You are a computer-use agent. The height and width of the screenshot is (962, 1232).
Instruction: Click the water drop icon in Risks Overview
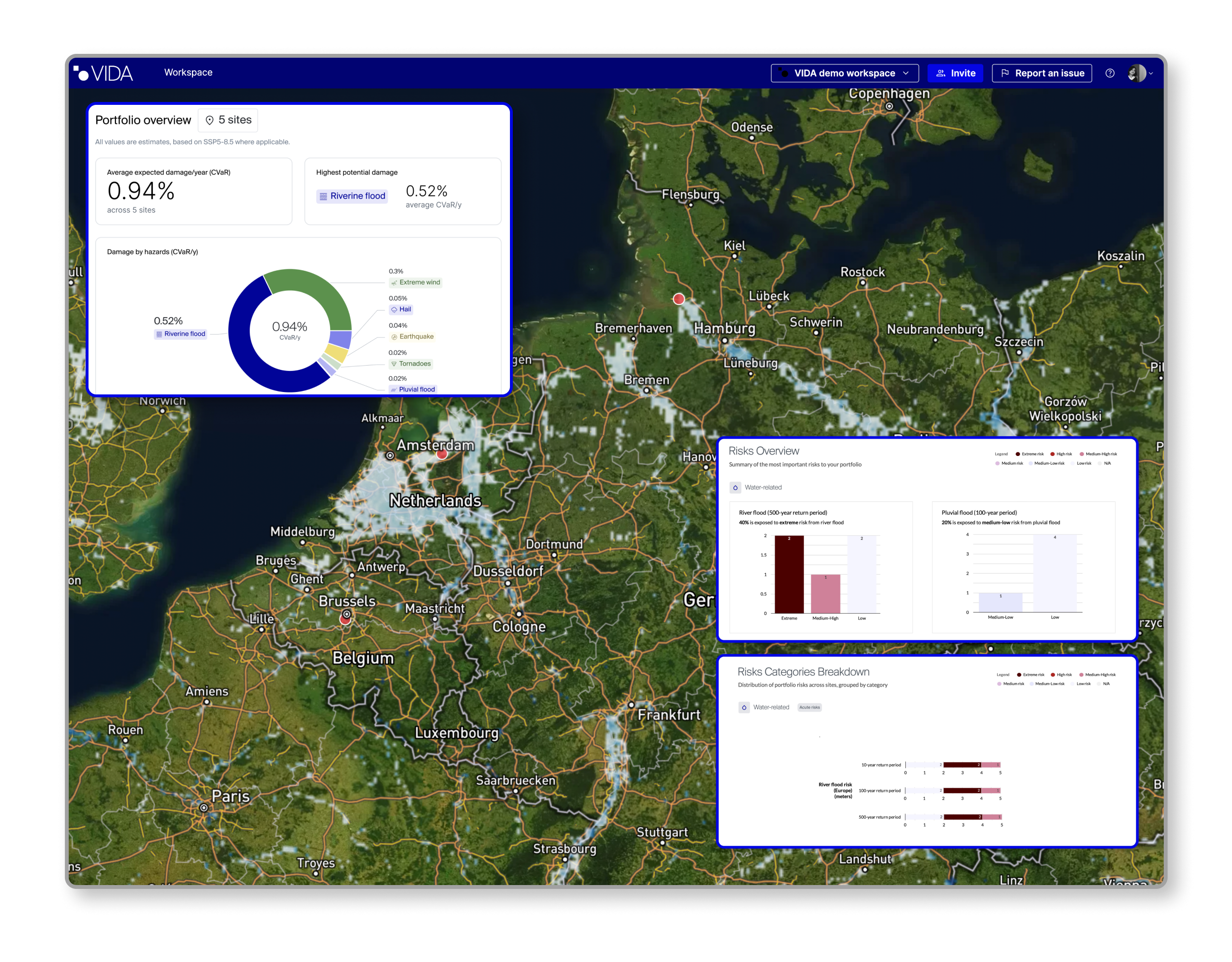735,488
